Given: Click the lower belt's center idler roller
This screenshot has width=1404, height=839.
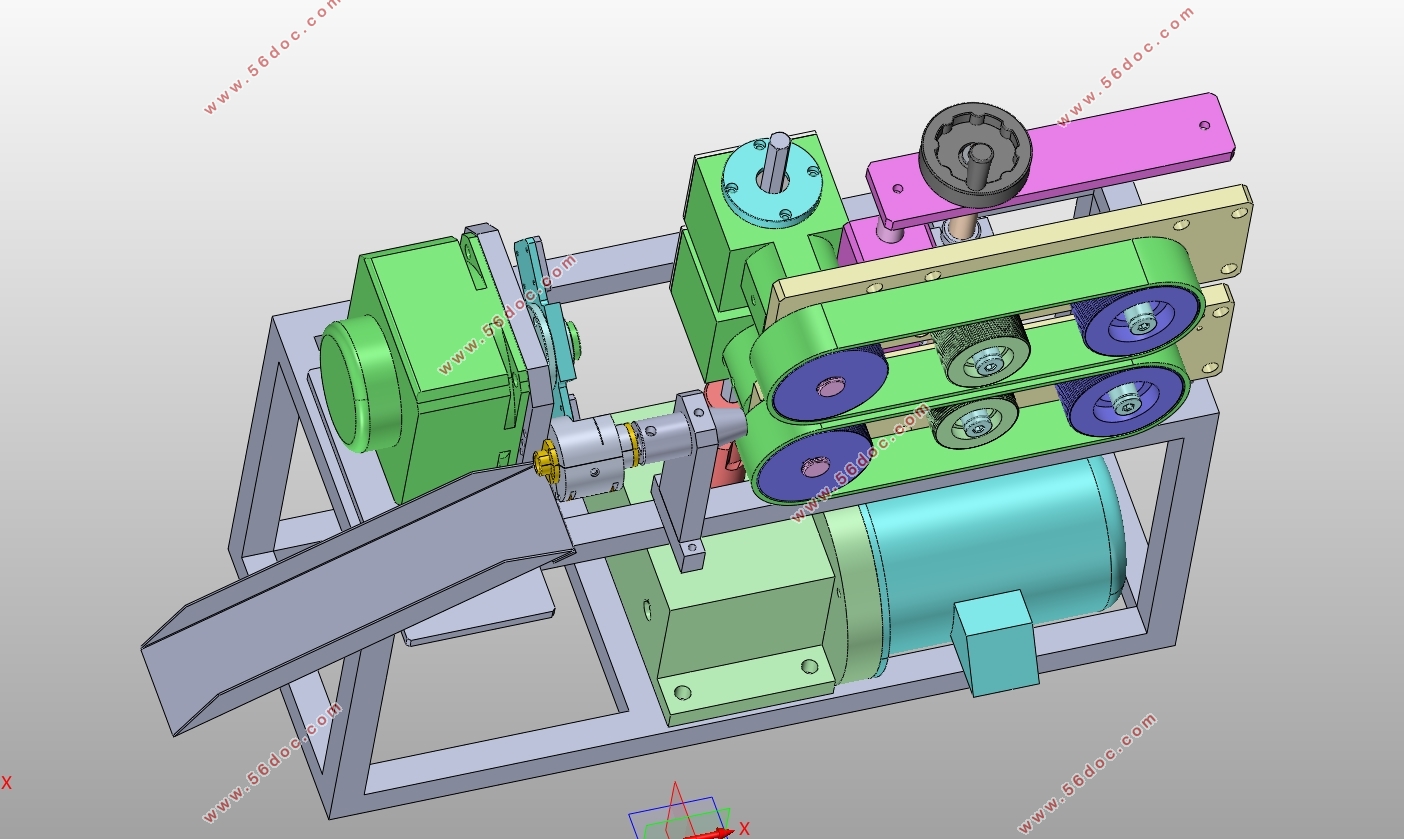Looking at the screenshot, I should click(x=974, y=425).
